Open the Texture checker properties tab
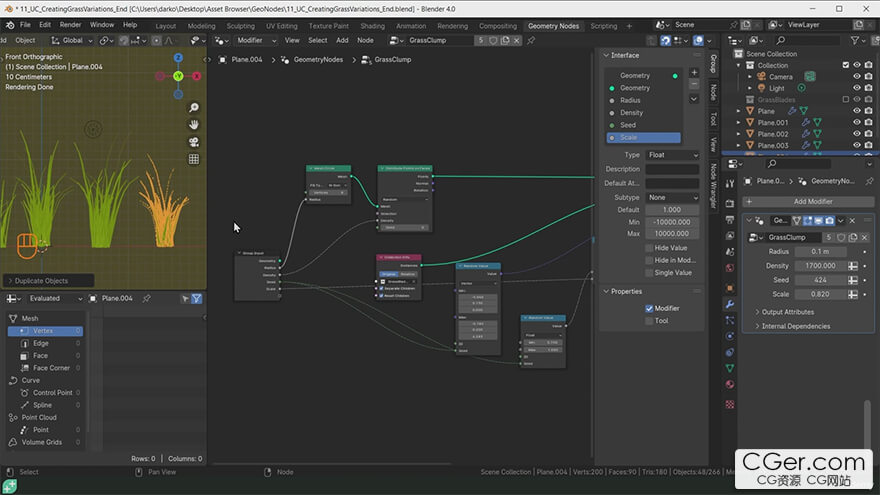Image resolution: width=880 pixels, height=495 pixels. click(x=730, y=404)
